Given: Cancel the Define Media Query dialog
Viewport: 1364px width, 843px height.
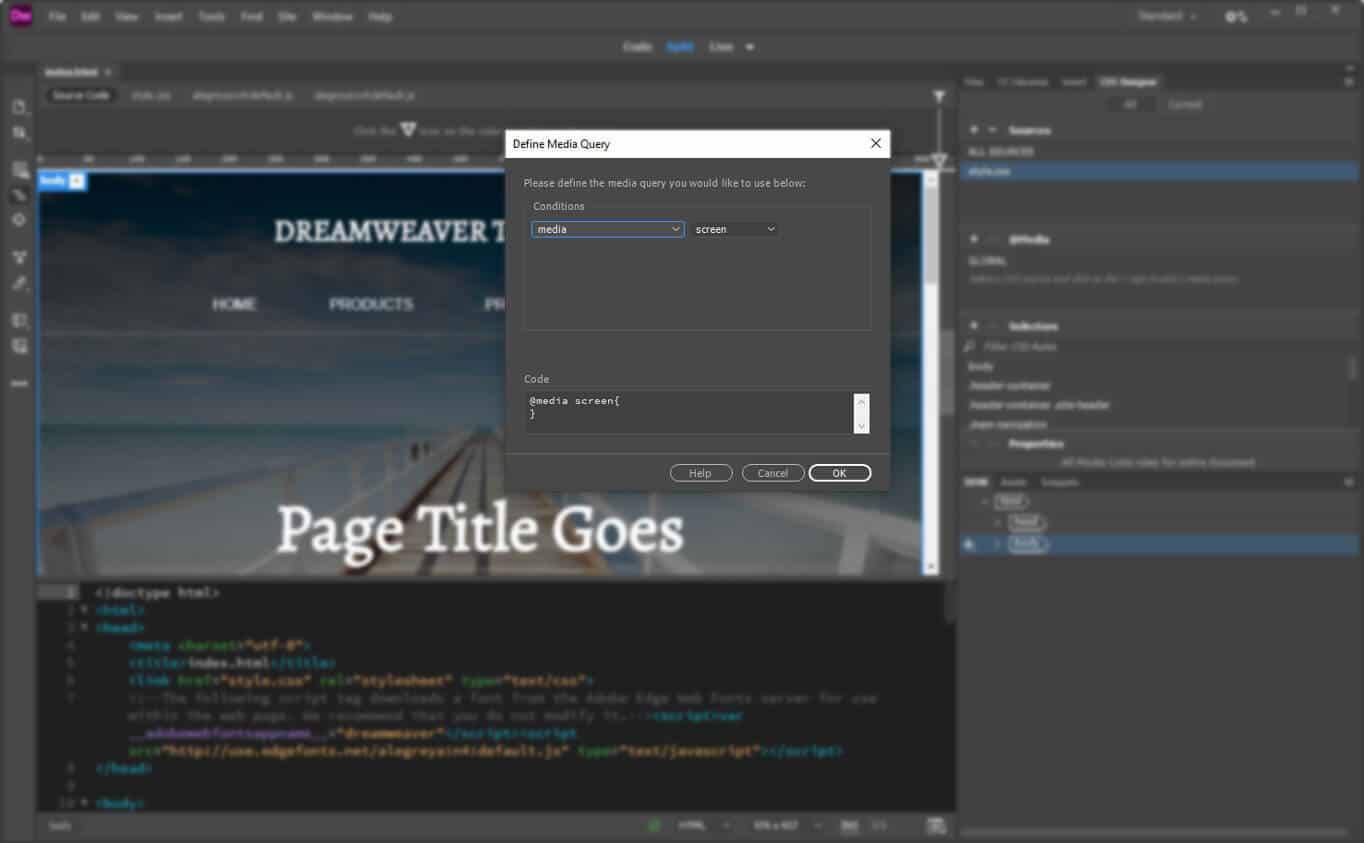Looking at the screenshot, I should (773, 473).
